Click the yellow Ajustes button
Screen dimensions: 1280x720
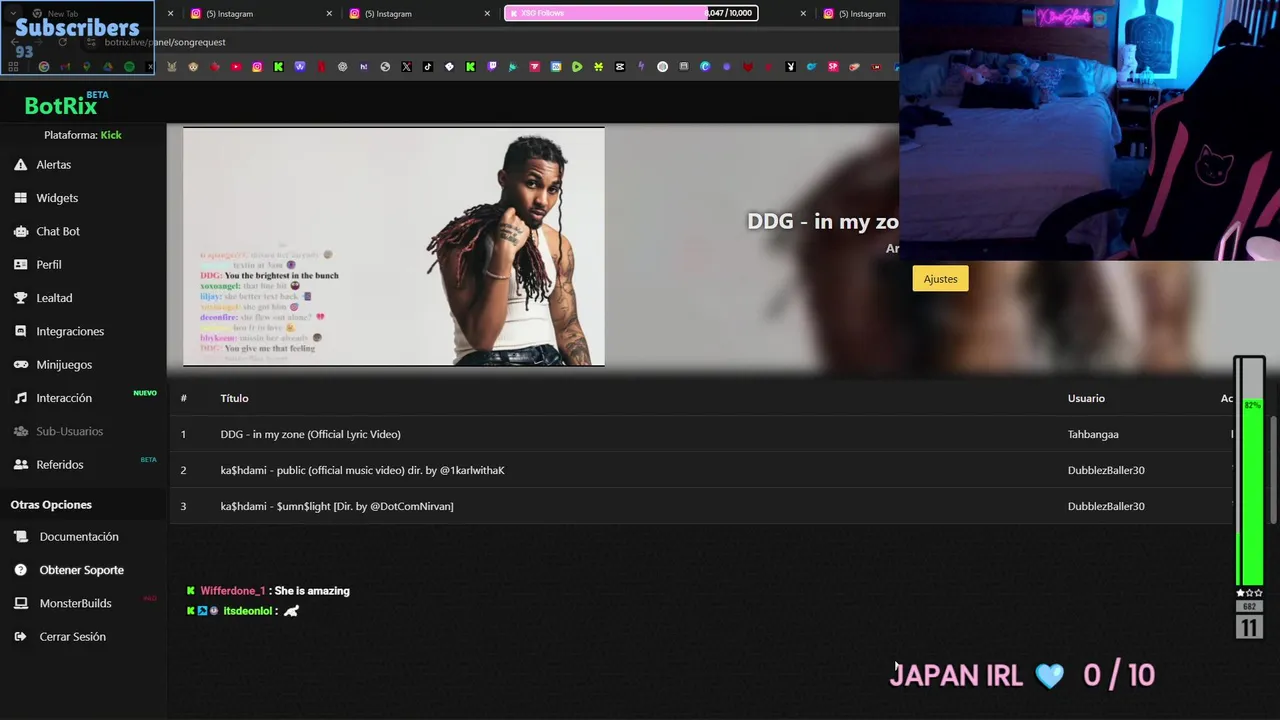pos(940,279)
